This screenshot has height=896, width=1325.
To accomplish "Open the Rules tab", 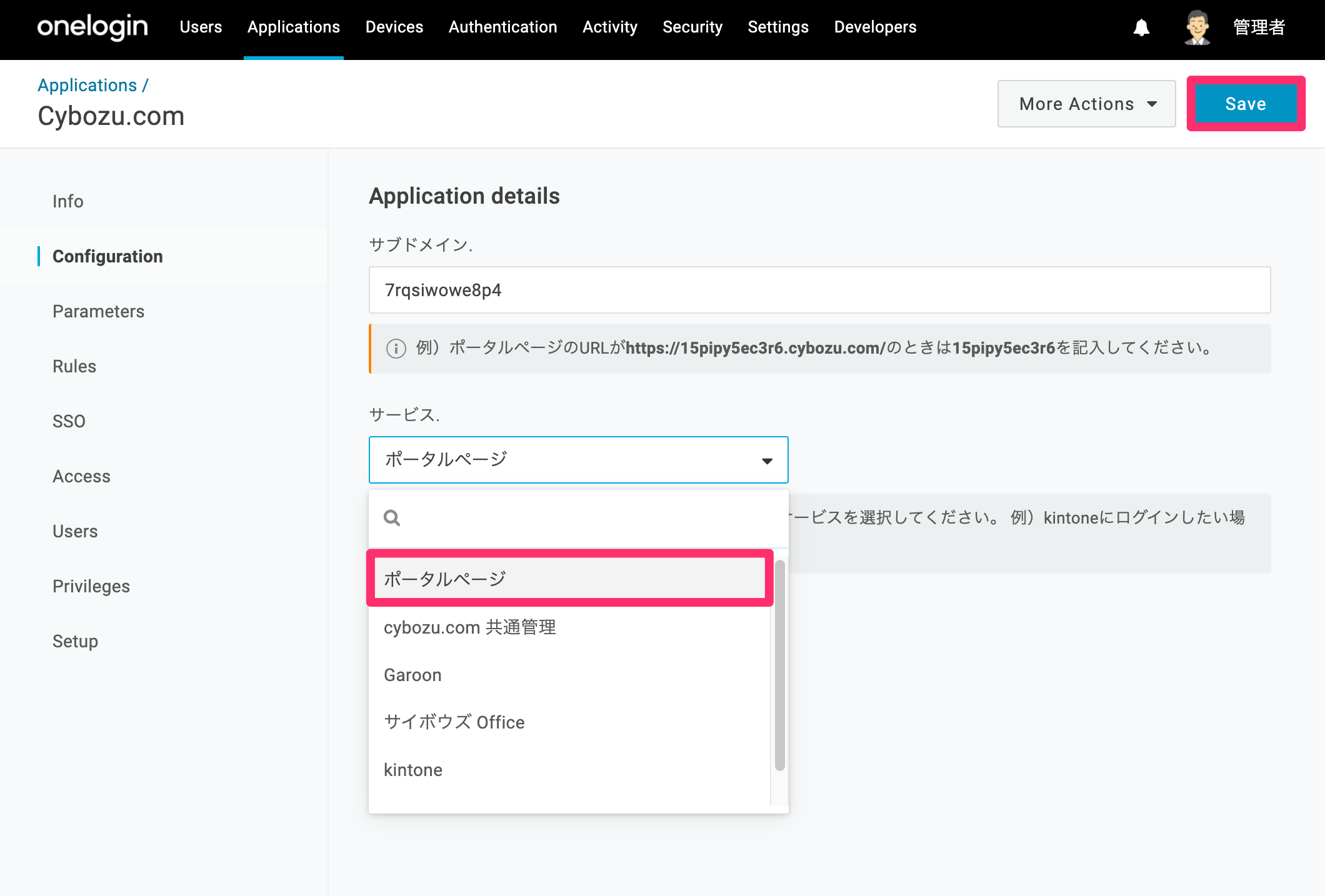I will [x=74, y=366].
